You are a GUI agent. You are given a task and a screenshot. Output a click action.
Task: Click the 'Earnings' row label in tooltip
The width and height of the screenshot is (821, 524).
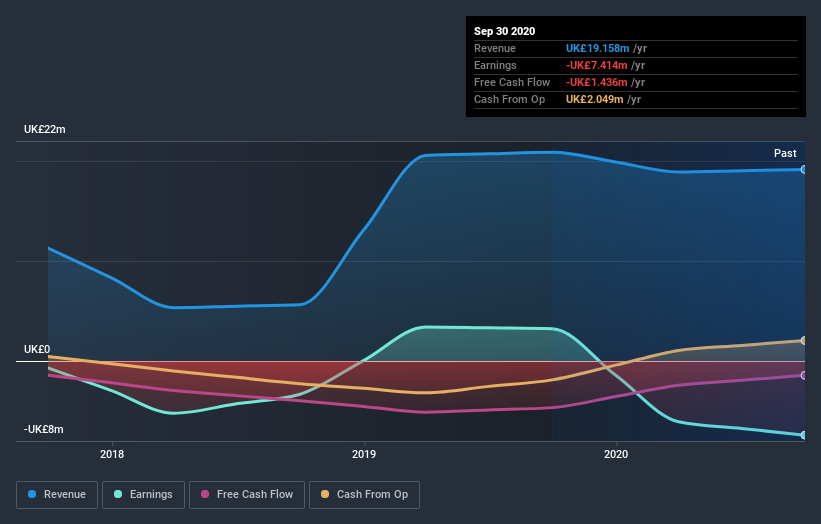(x=495, y=65)
